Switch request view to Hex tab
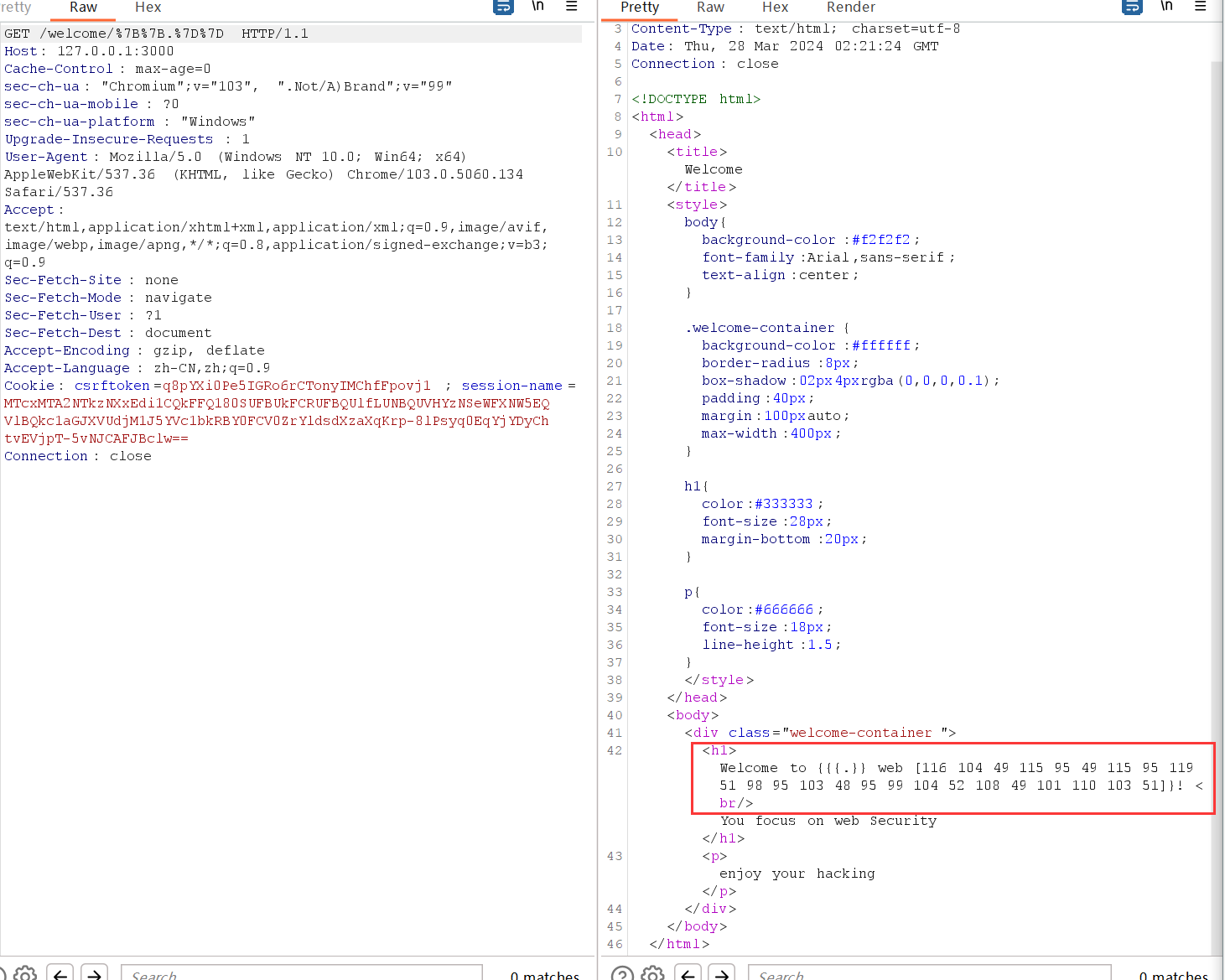1225x980 pixels. tap(148, 8)
